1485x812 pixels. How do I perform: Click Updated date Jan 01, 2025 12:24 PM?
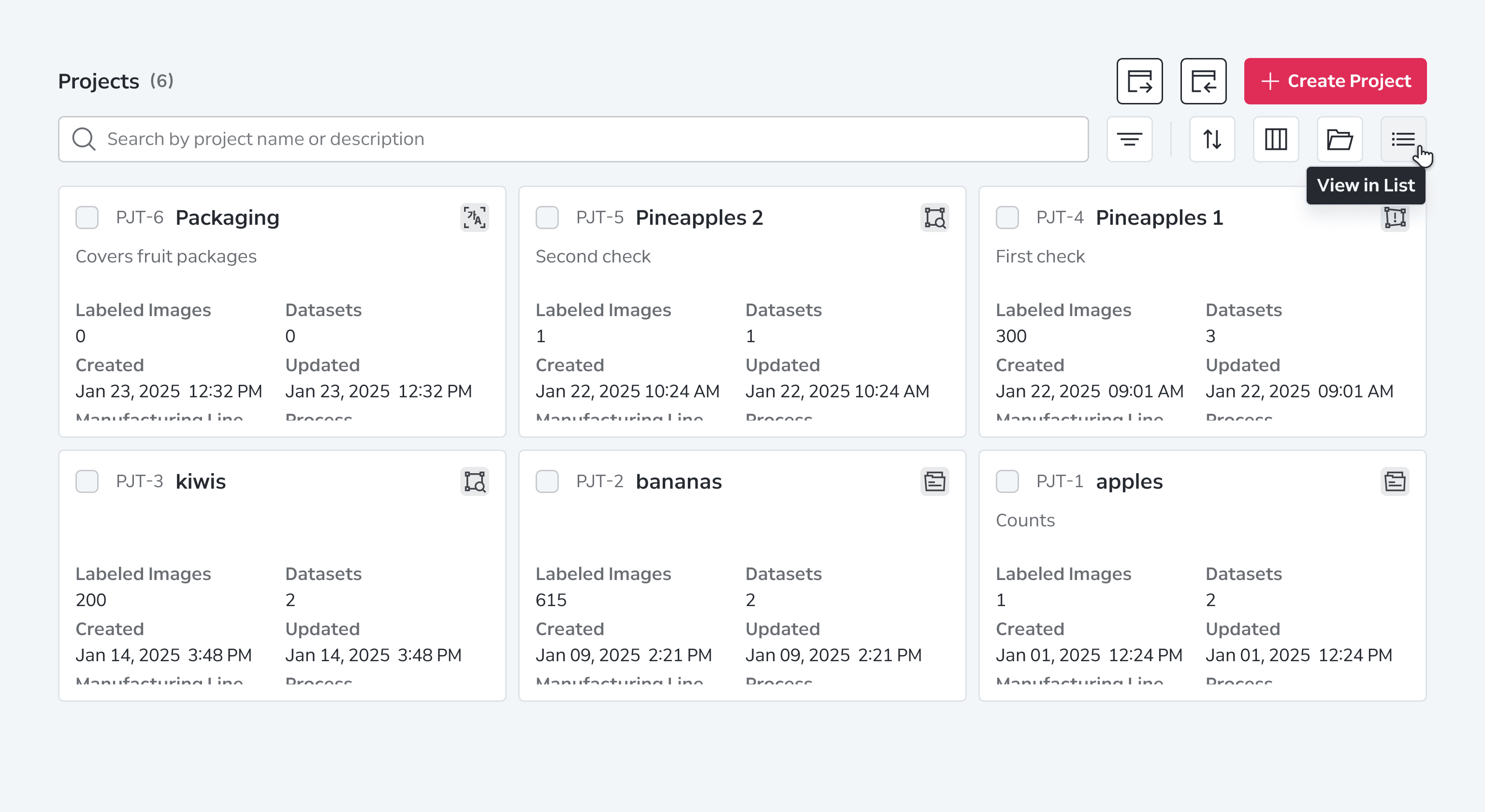[x=1299, y=656]
